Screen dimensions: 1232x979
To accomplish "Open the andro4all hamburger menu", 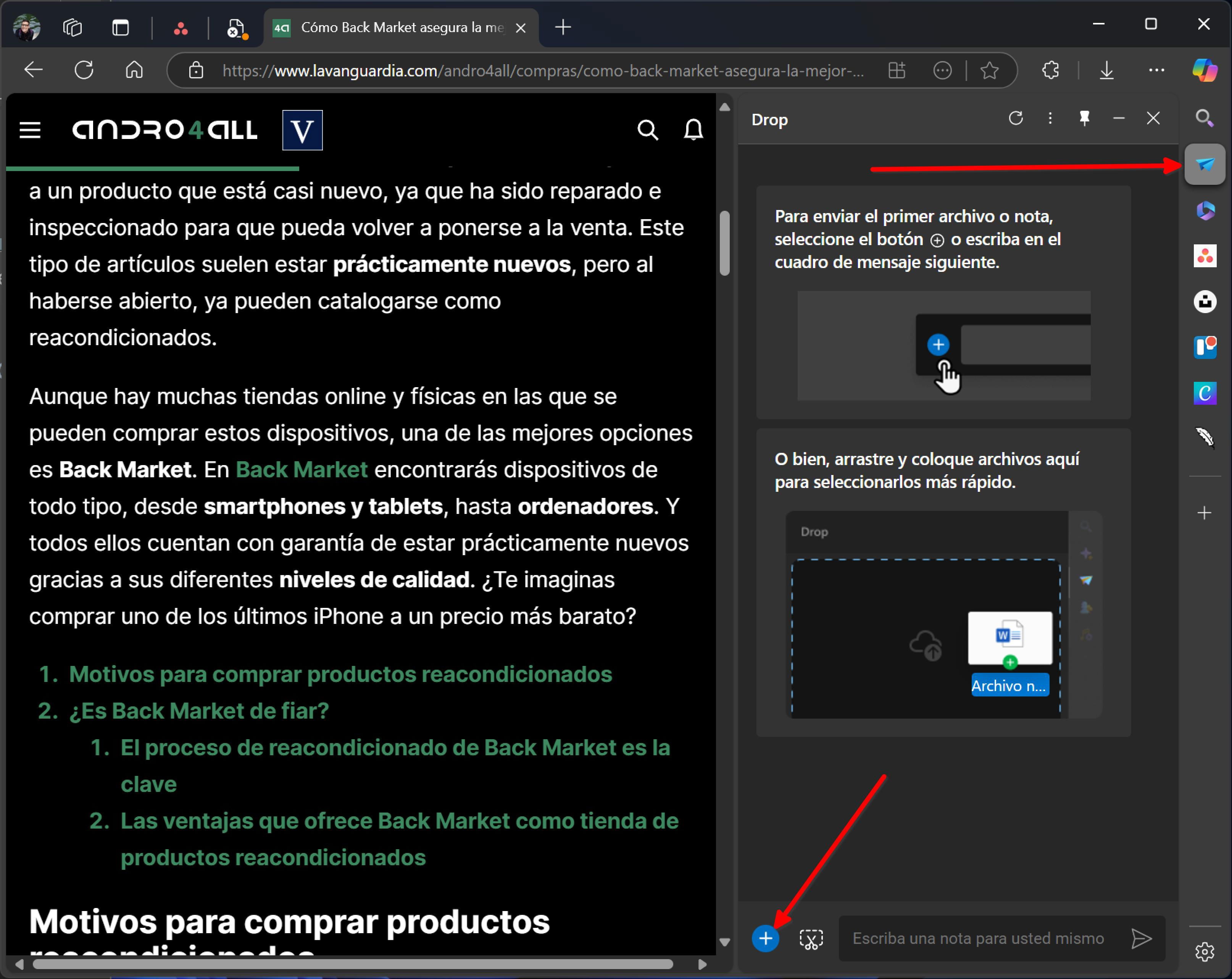I will pos(30,130).
